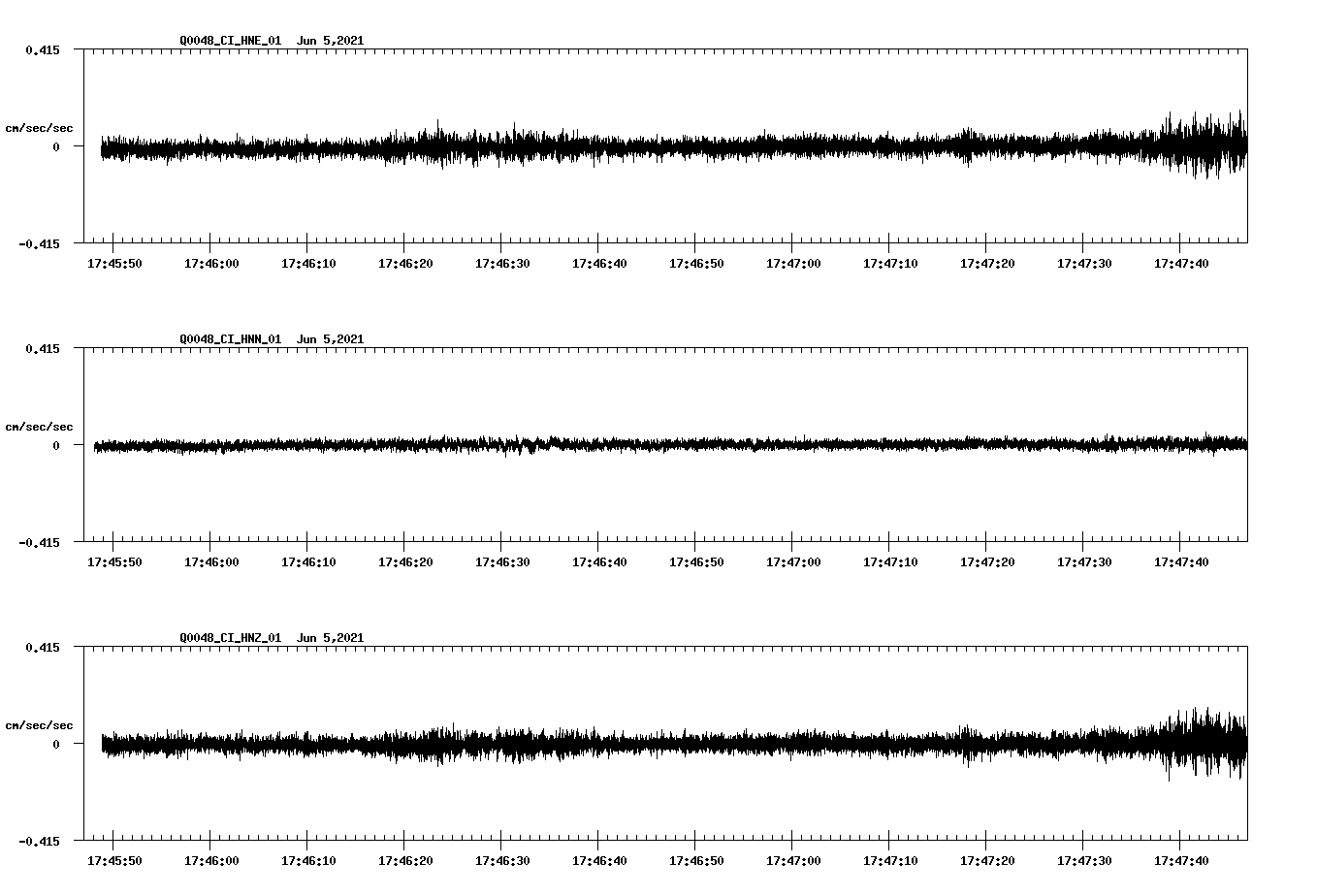The width and height of the screenshot is (1317, 896).
Task: Click 17:47:00 time label under HNZ plot
Action: point(793,861)
